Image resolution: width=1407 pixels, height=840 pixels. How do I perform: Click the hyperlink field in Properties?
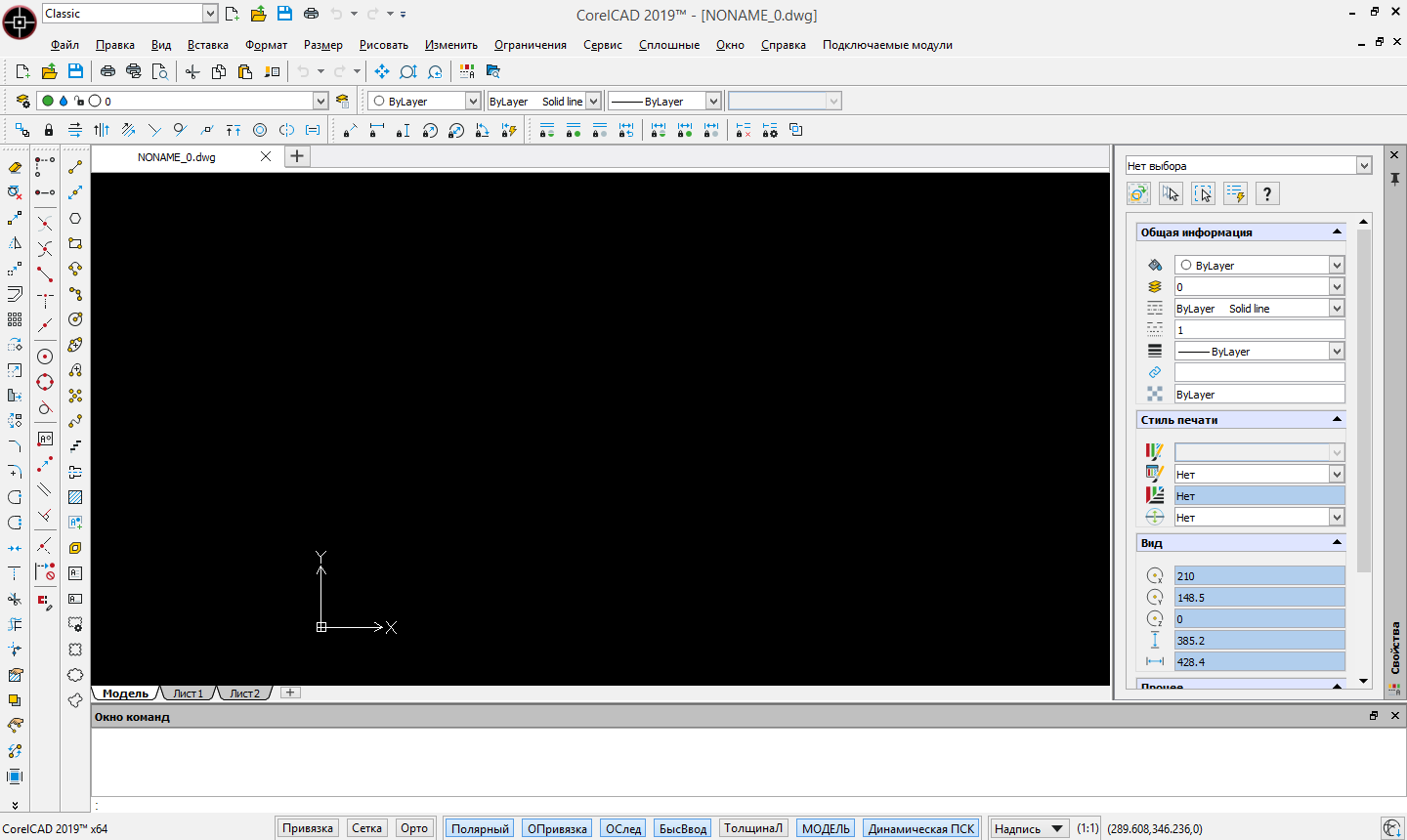pos(1259,373)
